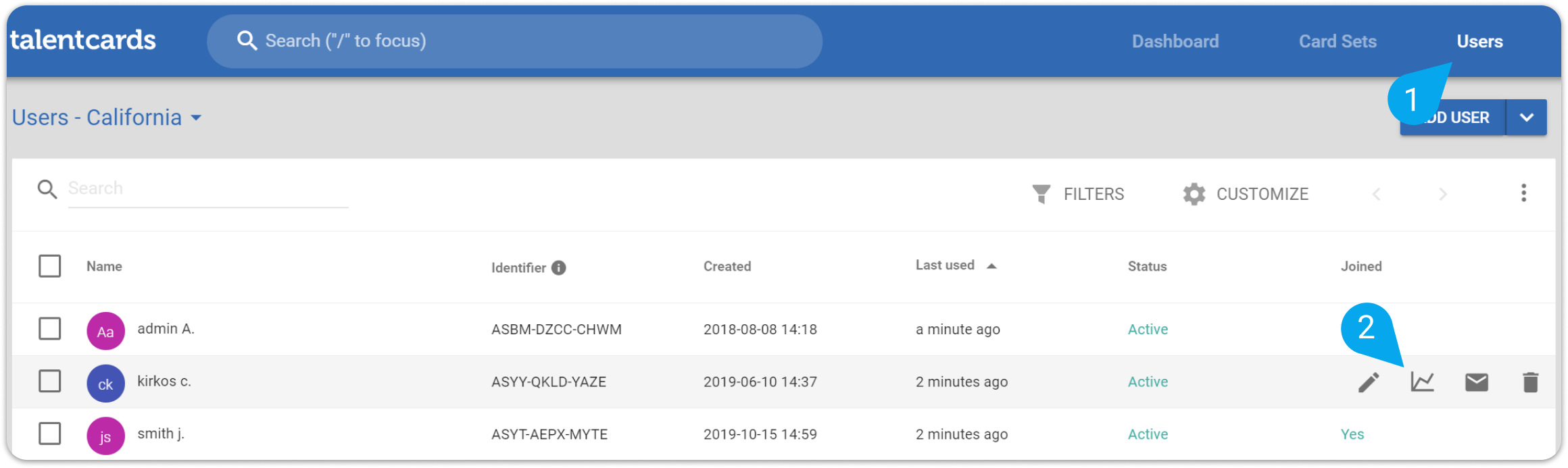Image resolution: width=1568 pixels, height=468 pixels.
Task: Open the three-dot more options menu
Action: 1523,193
